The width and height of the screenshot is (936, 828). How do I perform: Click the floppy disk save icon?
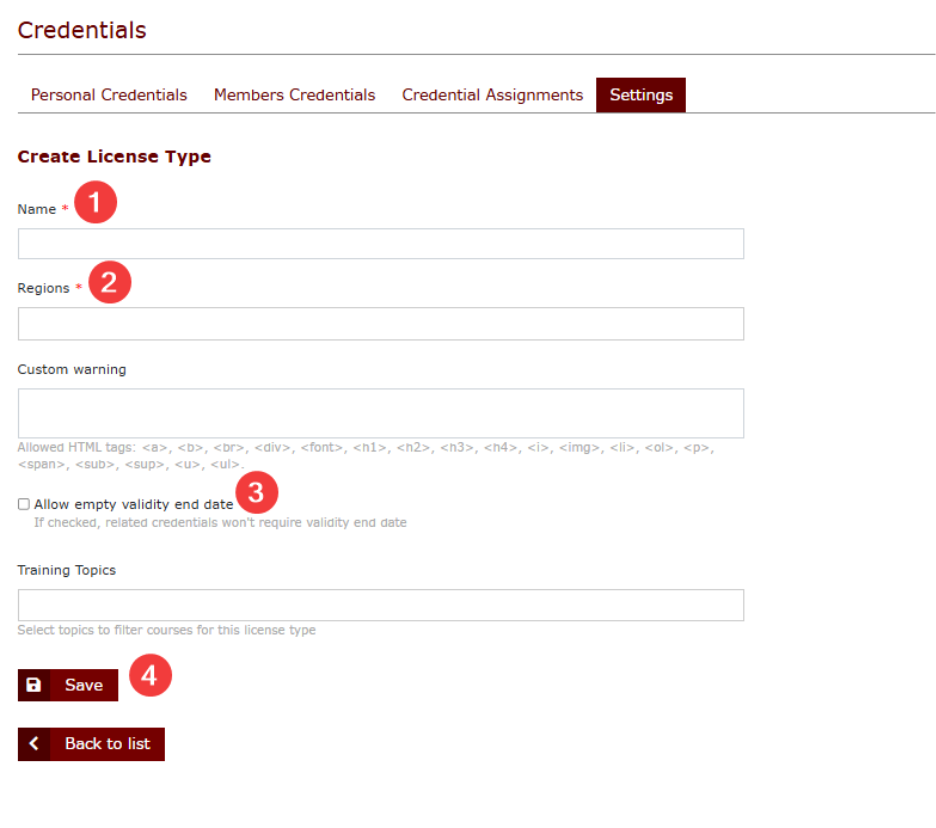pos(34,685)
